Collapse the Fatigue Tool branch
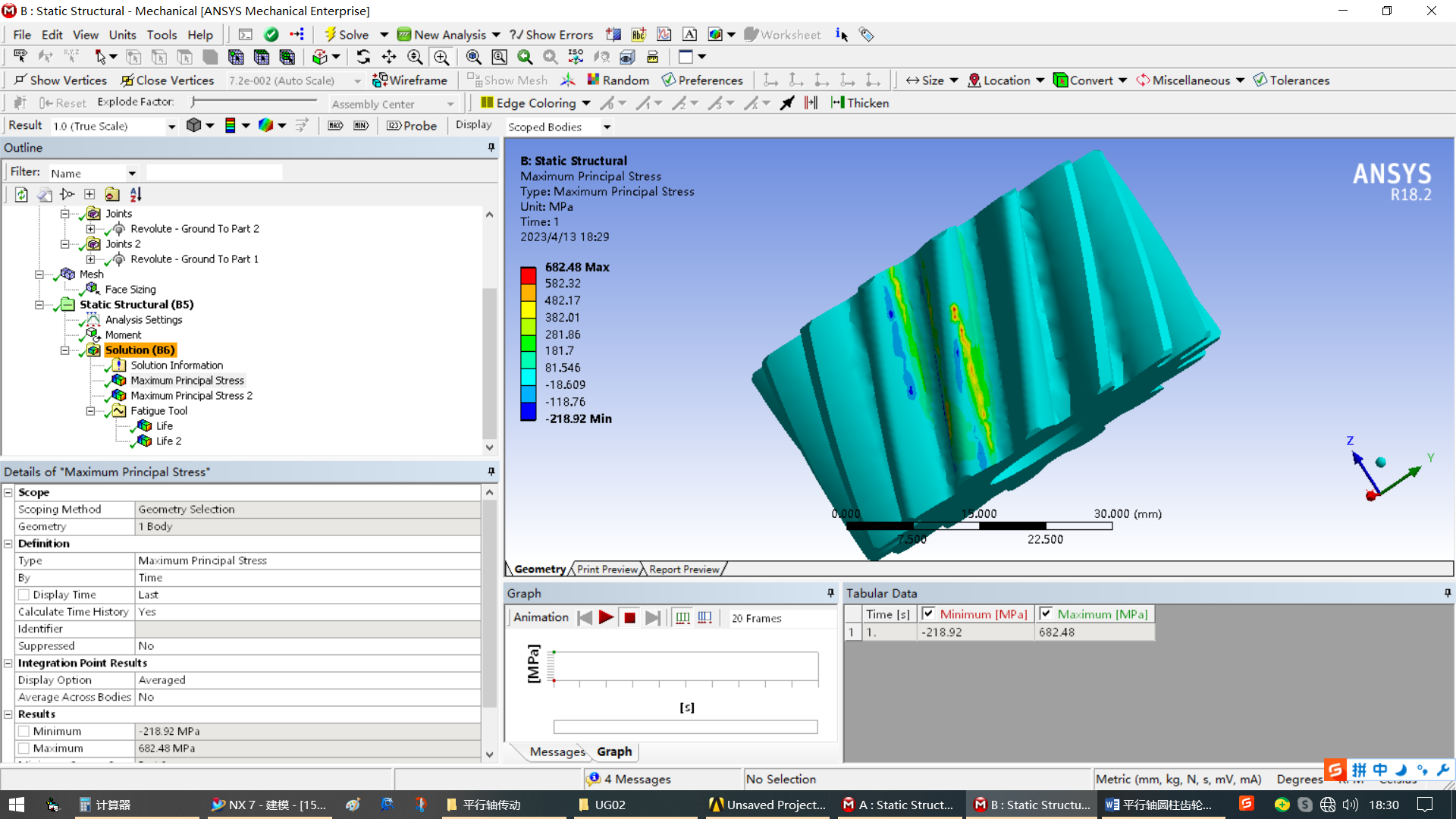1456x819 pixels. pos(90,411)
